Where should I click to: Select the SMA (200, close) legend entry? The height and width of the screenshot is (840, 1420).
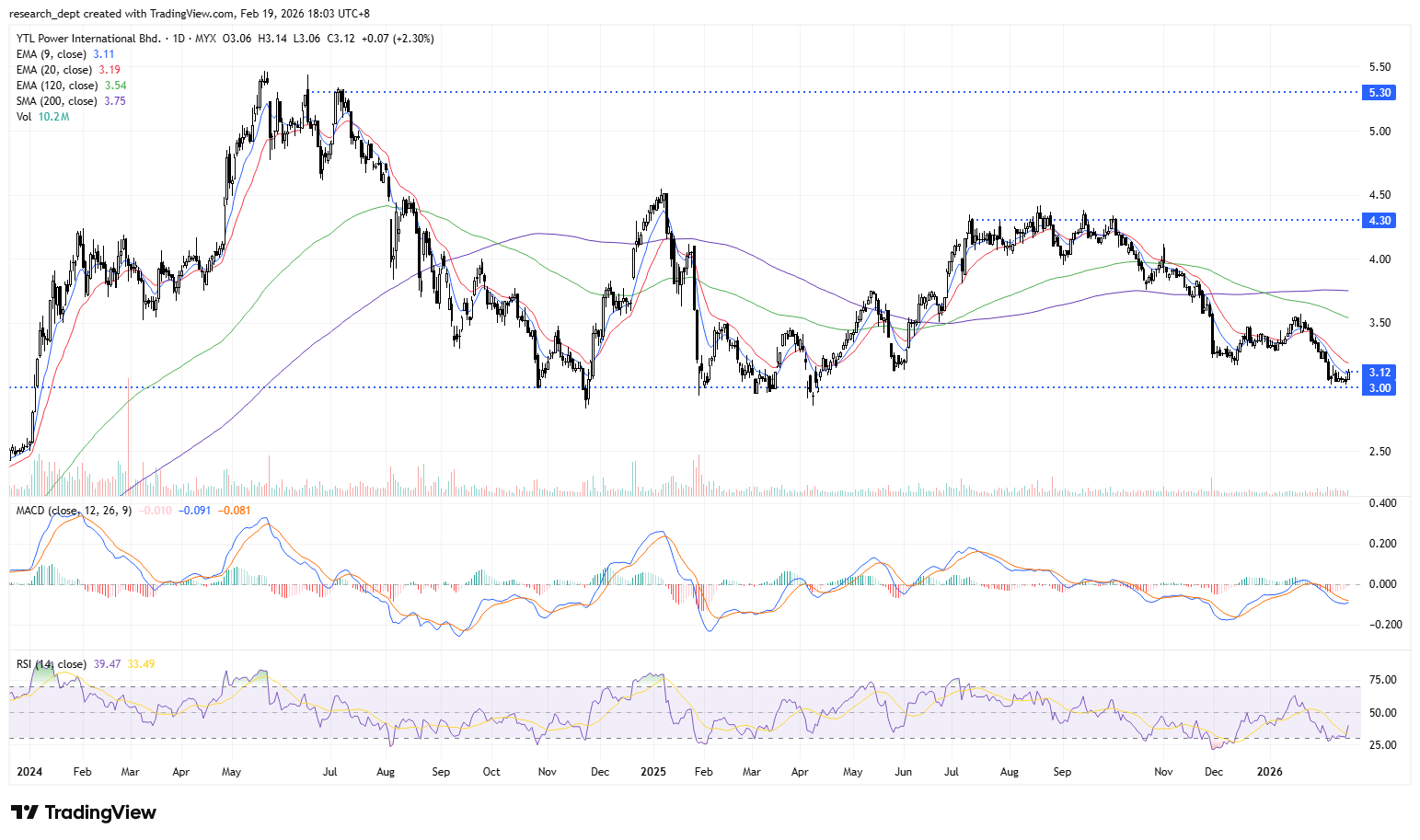click(x=57, y=101)
